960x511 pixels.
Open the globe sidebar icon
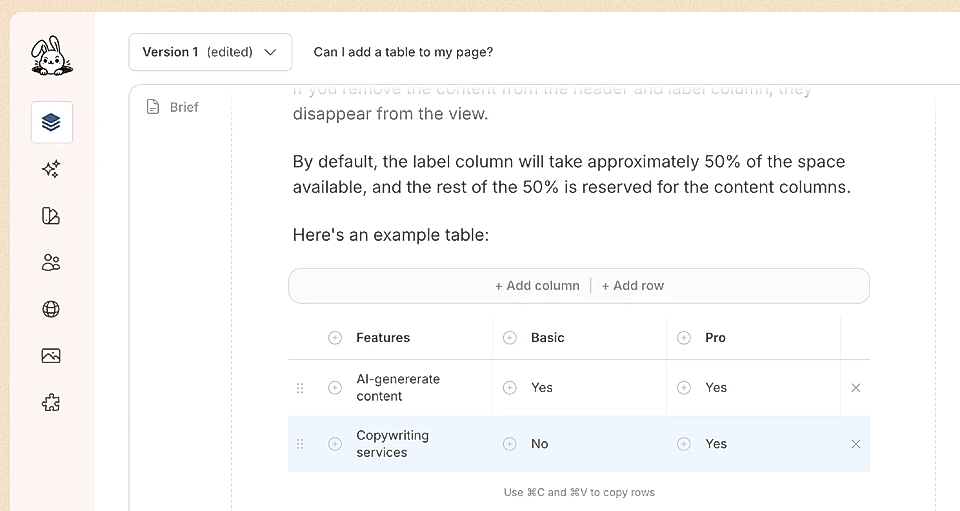(51, 309)
